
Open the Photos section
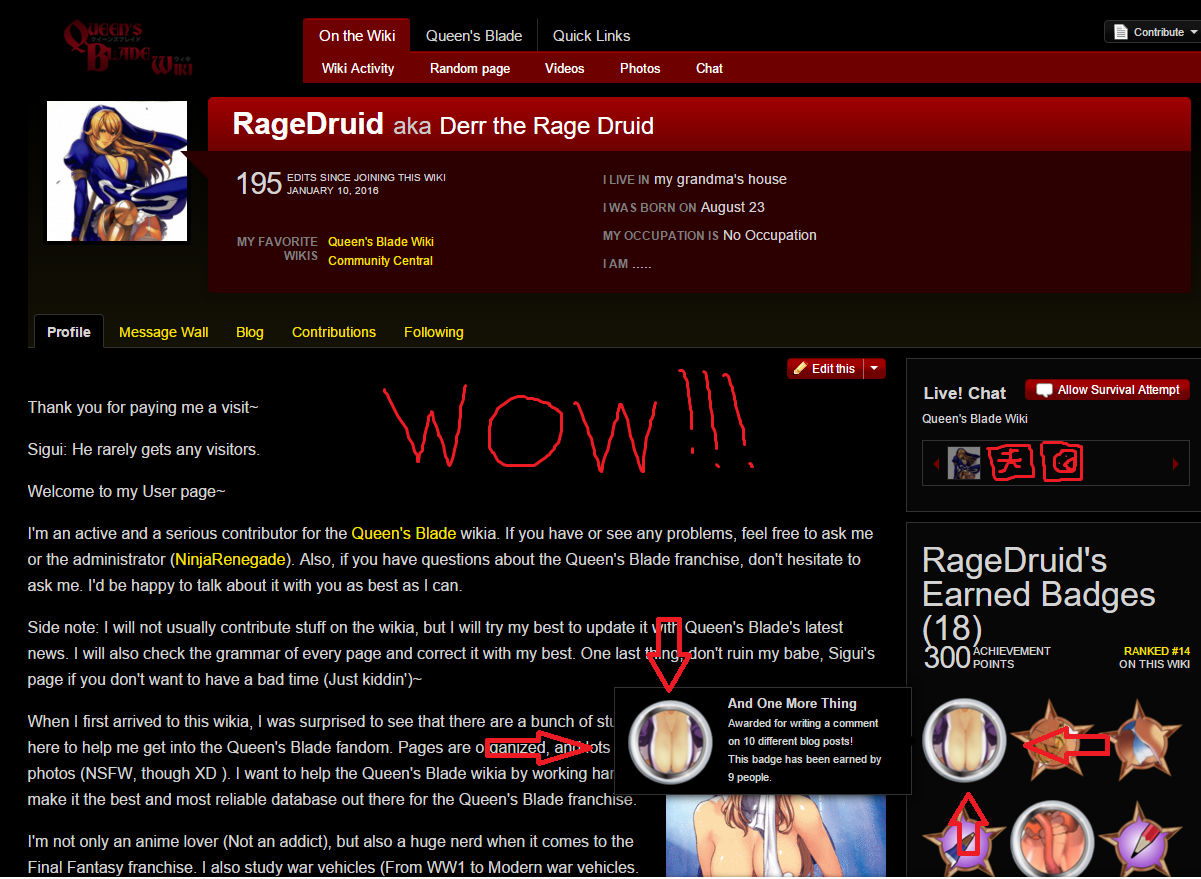tap(640, 68)
